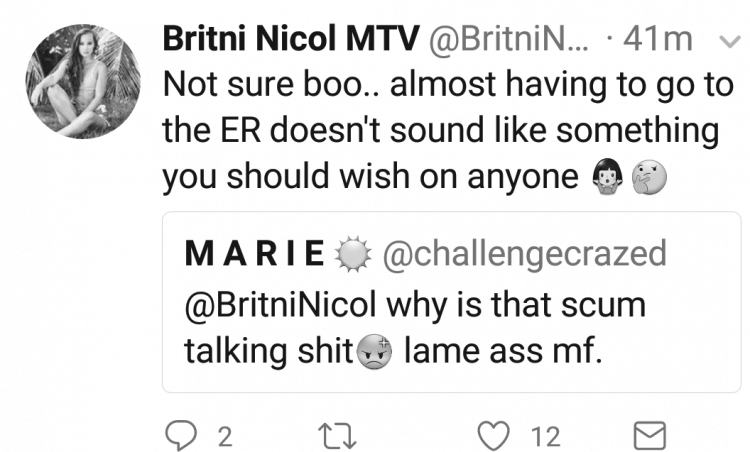750x452 pixels.
Task: Open Britni Nicol's profile picture
Action: click(x=83, y=81)
